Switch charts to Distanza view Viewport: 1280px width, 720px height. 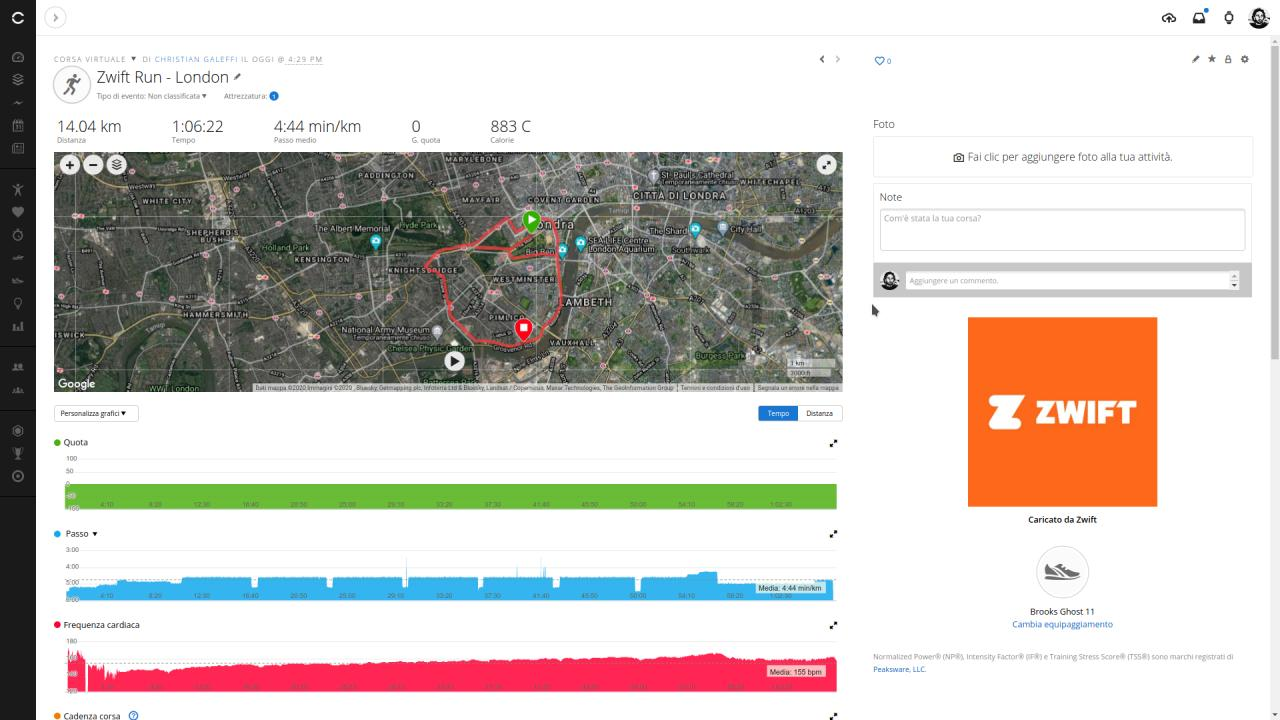pos(819,412)
